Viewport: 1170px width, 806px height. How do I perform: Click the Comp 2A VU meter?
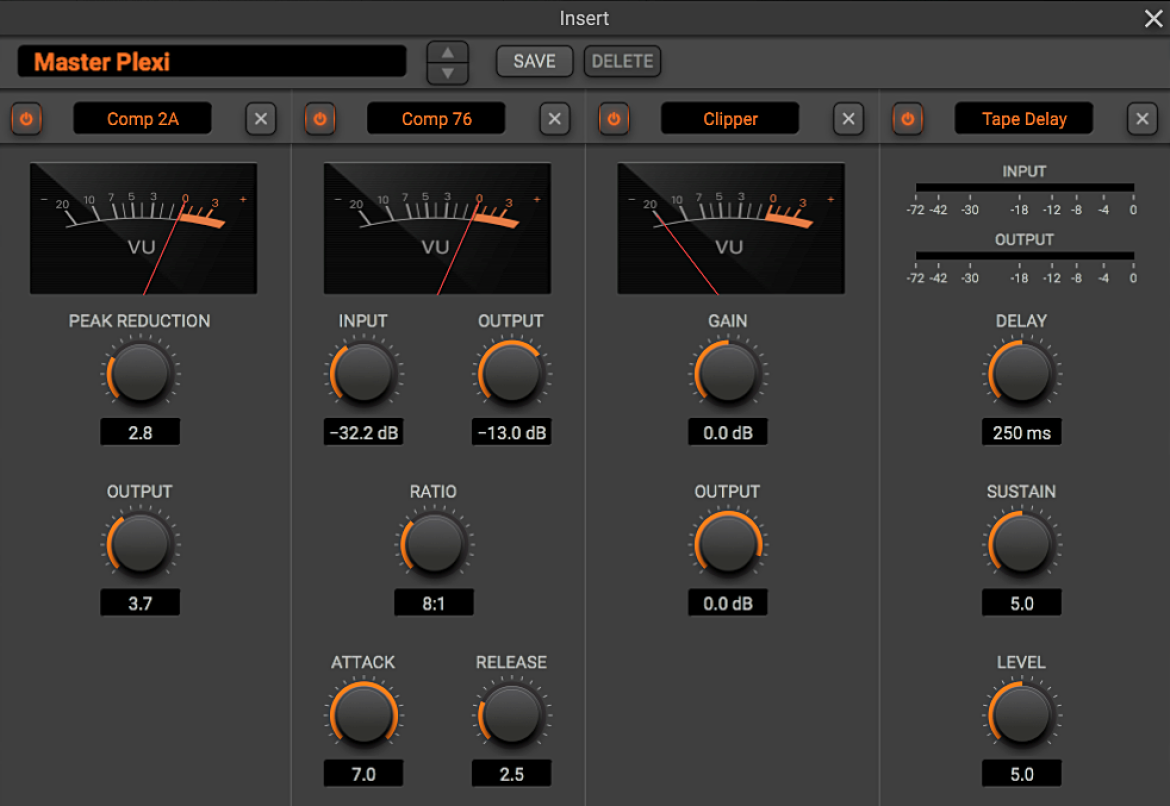point(143,228)
